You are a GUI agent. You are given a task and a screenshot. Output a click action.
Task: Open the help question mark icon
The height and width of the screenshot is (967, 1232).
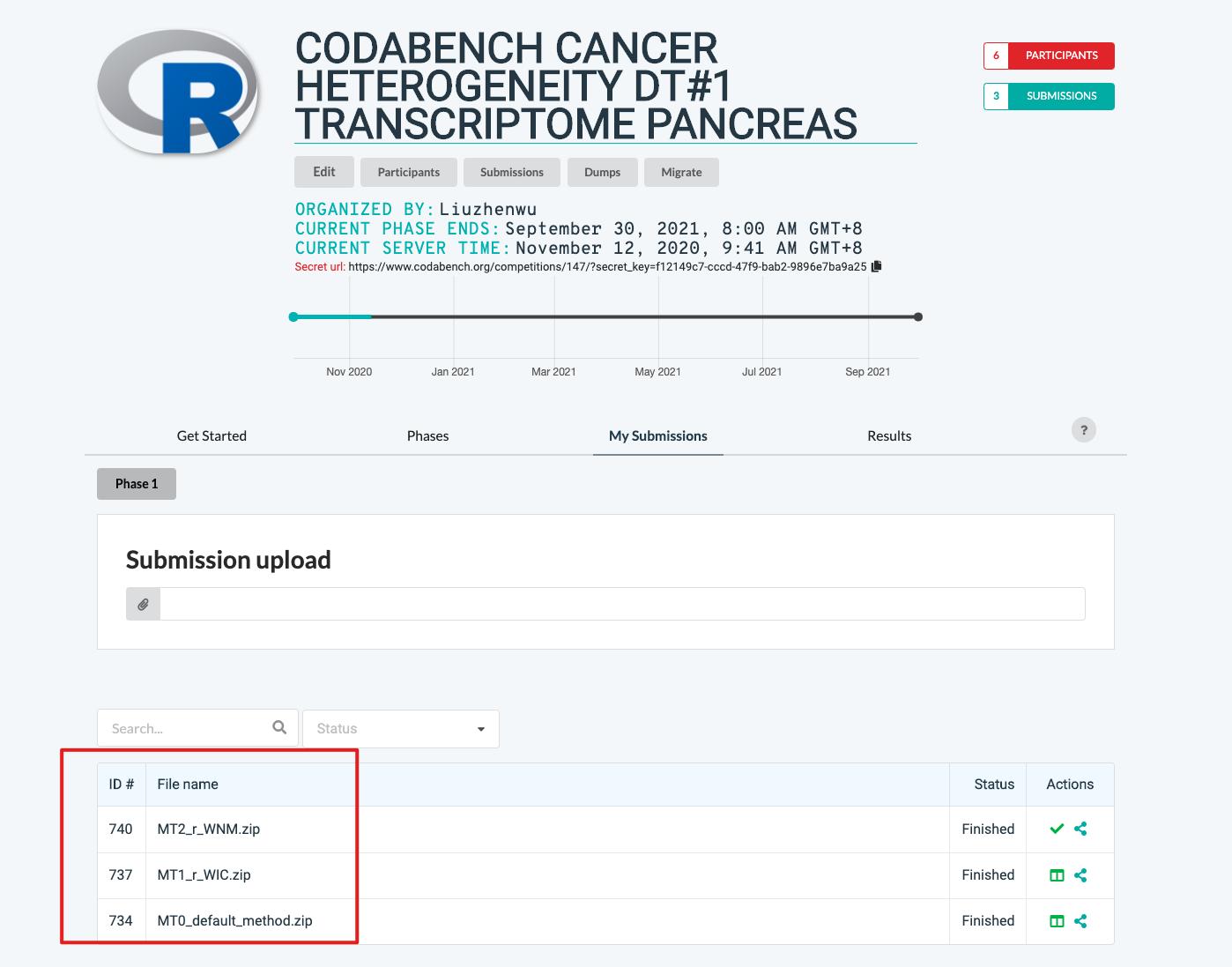(x=1083, y=430)
